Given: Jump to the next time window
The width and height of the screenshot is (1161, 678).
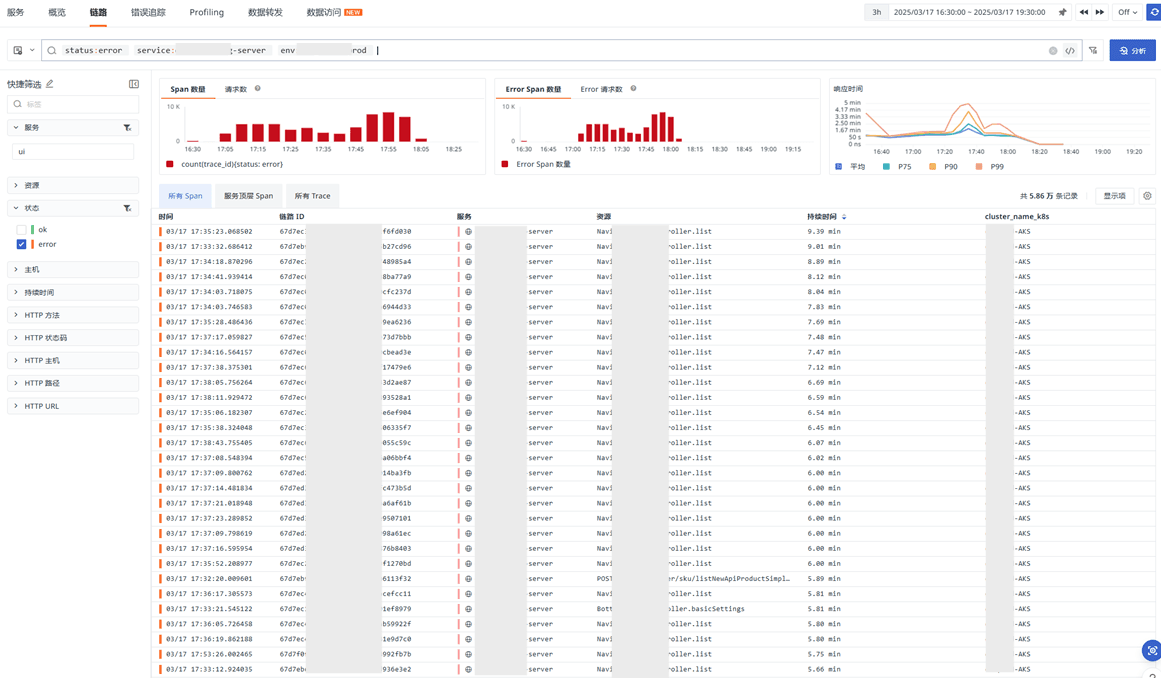Looking at the screenshot, I should 1100,12.
